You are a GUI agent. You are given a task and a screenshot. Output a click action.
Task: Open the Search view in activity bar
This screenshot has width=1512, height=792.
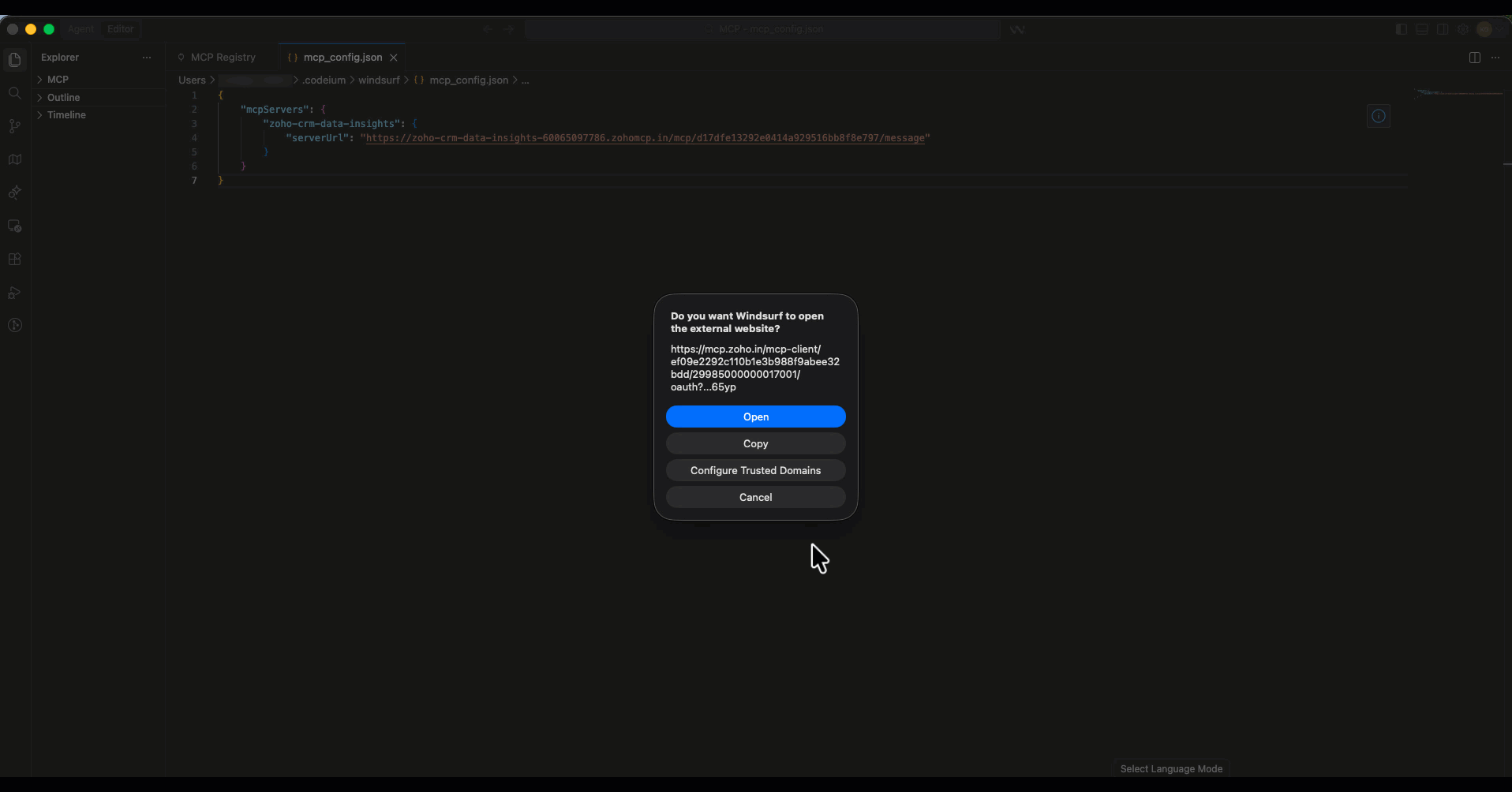[x=15, y=93]
